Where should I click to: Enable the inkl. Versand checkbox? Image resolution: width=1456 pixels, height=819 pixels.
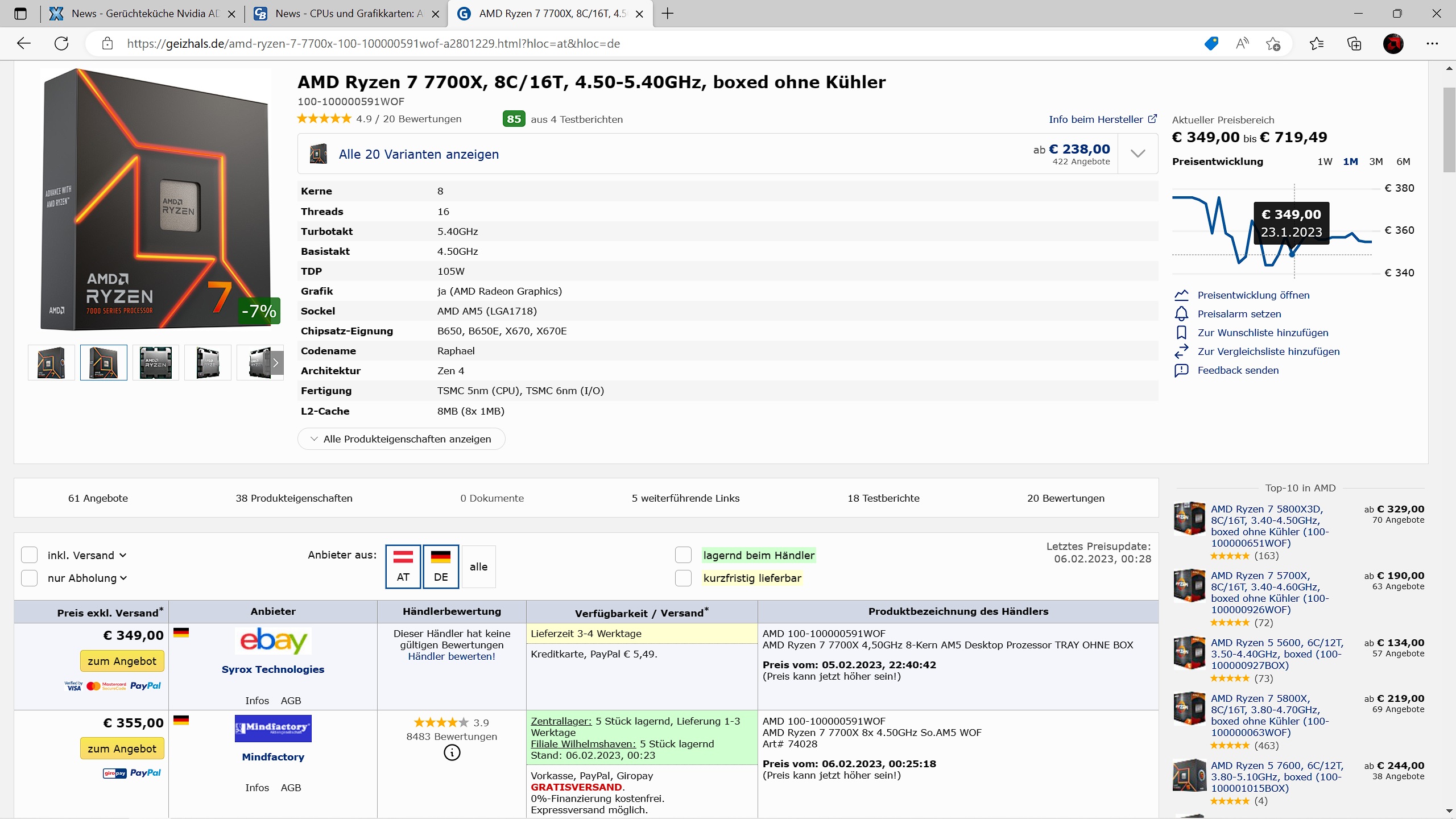pyautogui.click(x=30, y=555)
